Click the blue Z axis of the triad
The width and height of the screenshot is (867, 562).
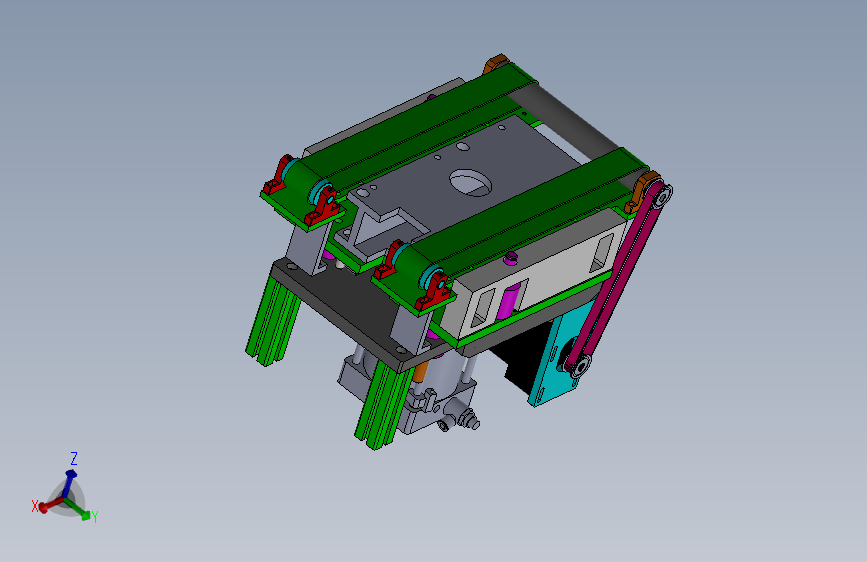[69, 483]
